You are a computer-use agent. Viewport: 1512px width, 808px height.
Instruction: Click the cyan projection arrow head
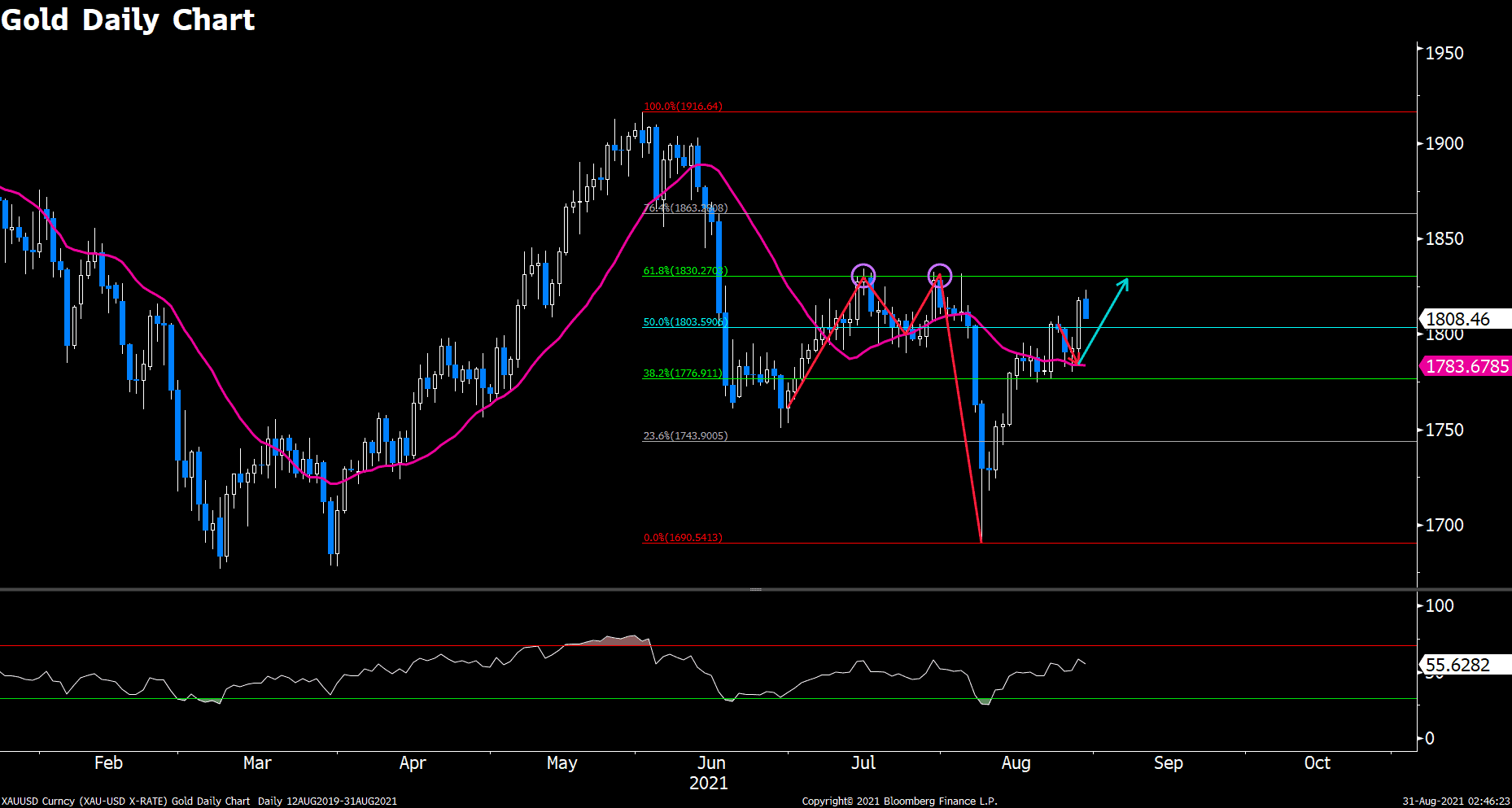(1123, 284)
